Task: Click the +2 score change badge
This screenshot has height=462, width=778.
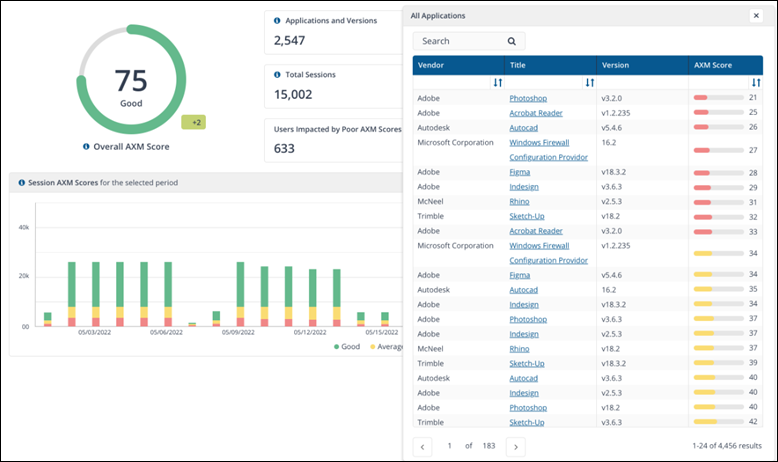Action: (193, 122)
